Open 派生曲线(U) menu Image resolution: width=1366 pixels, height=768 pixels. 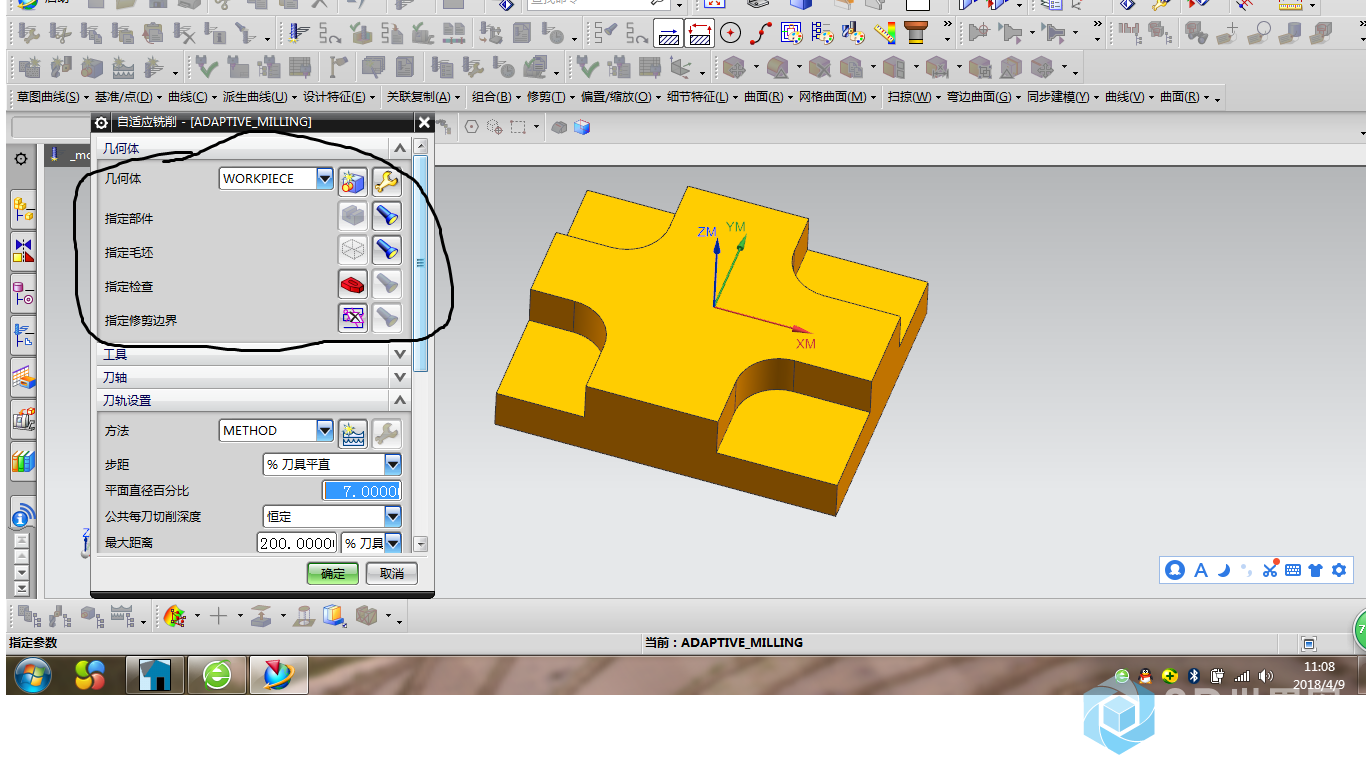[x=259, y=97]
